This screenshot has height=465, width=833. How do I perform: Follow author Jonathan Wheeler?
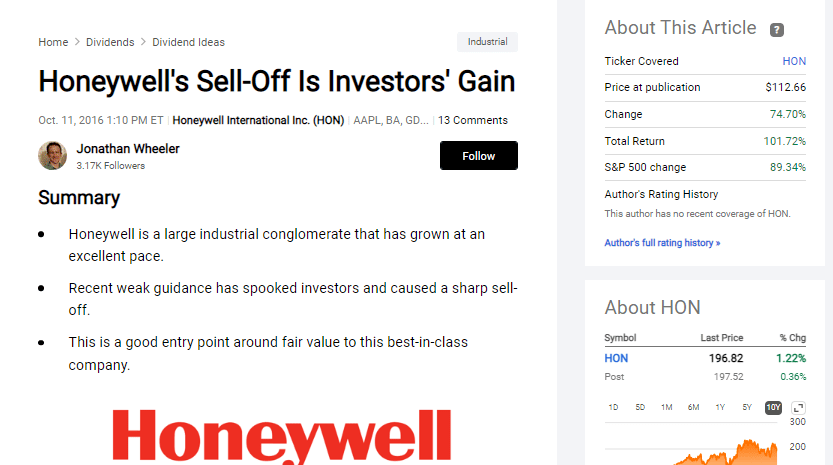(x=479, y=156)
